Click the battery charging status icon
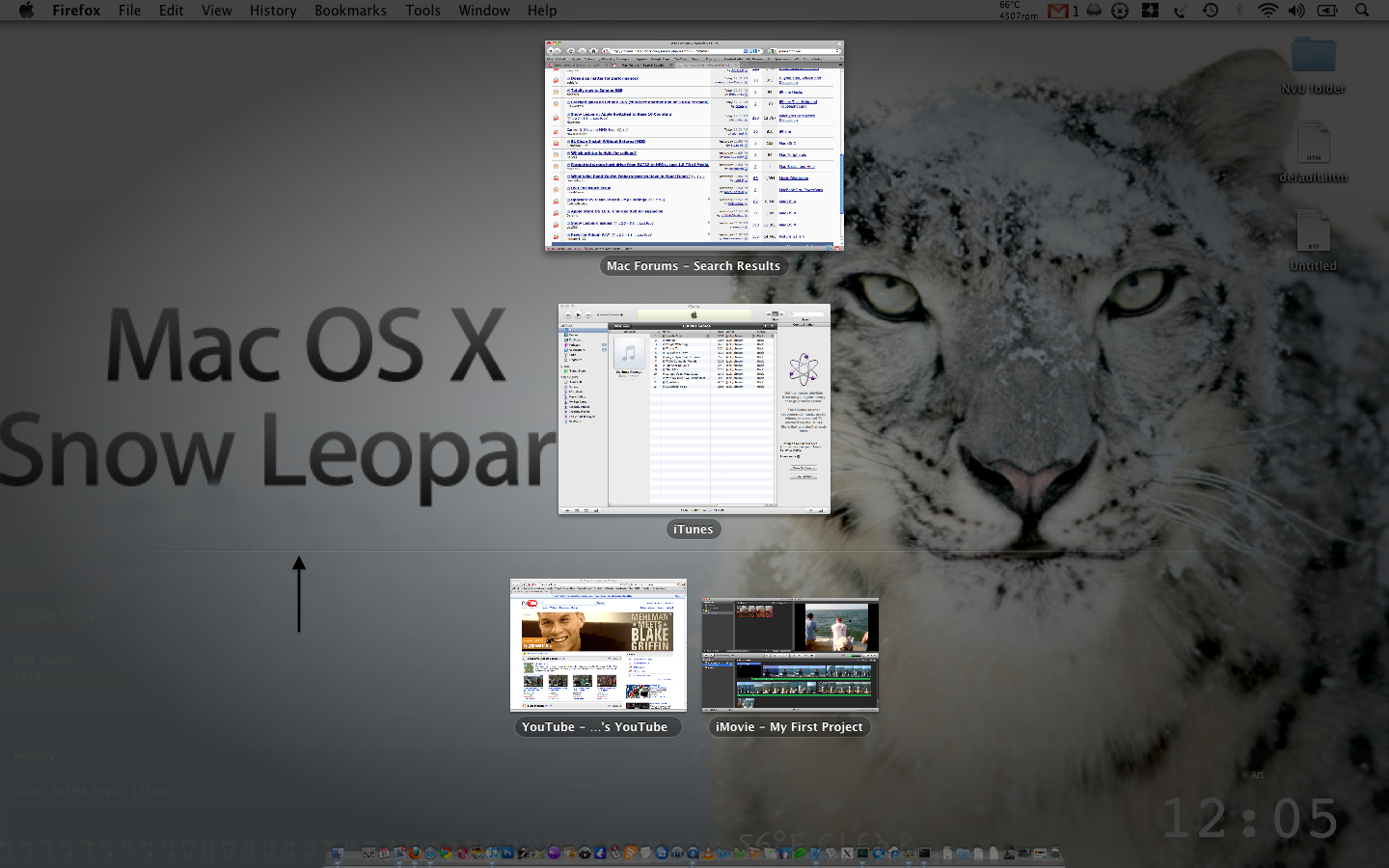 click(1327, 11)
